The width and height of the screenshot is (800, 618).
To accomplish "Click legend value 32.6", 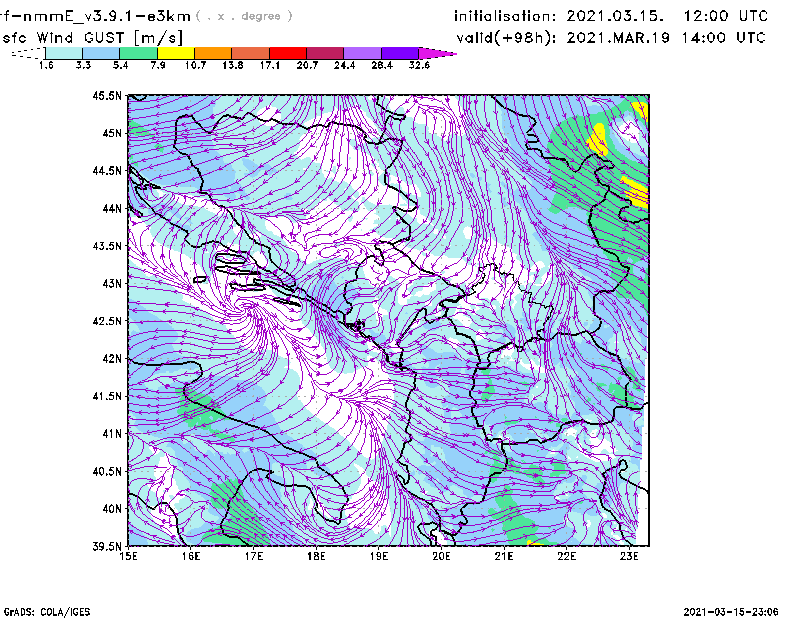I will pyautogui.click(x=419, y=65).
